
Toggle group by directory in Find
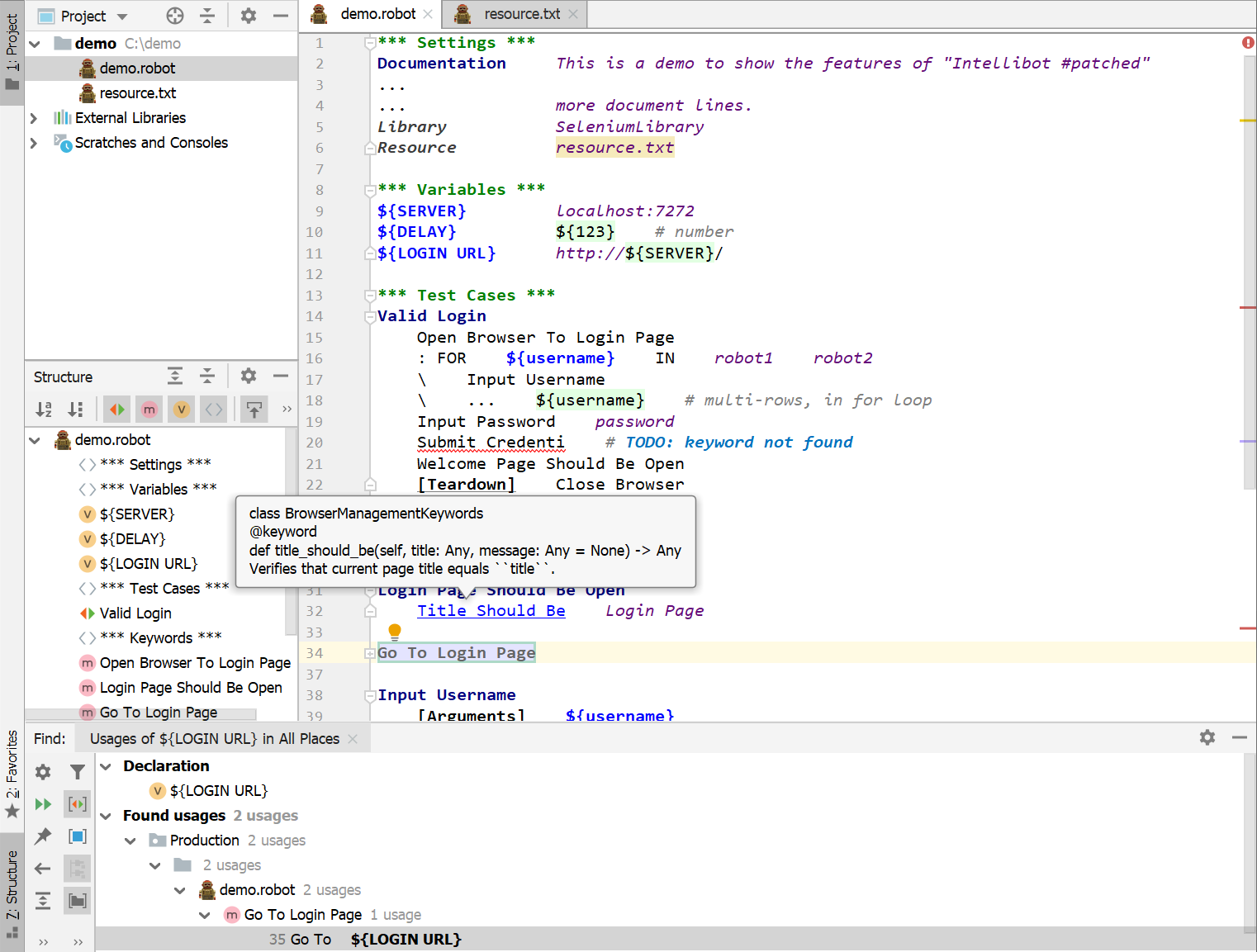(78, 901)
